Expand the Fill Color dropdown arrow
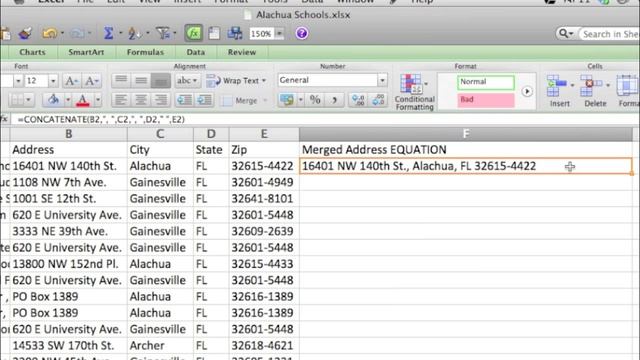640x360 pixels. [68, 100]
